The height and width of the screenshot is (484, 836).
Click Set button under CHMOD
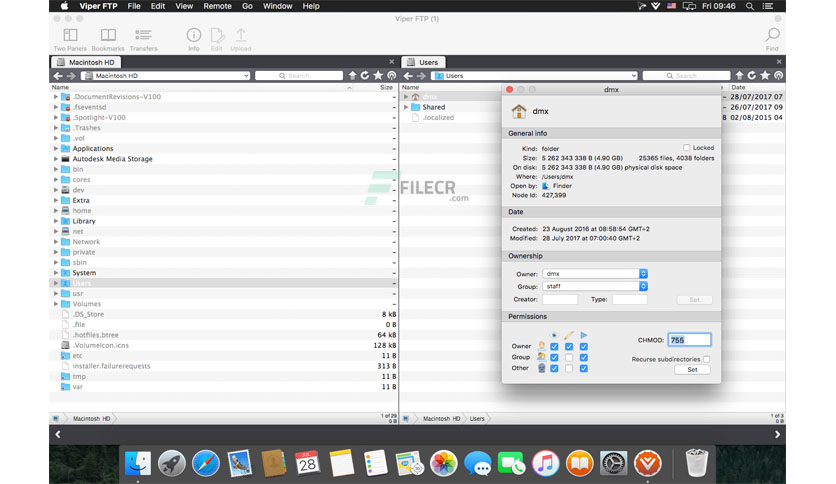692,369
